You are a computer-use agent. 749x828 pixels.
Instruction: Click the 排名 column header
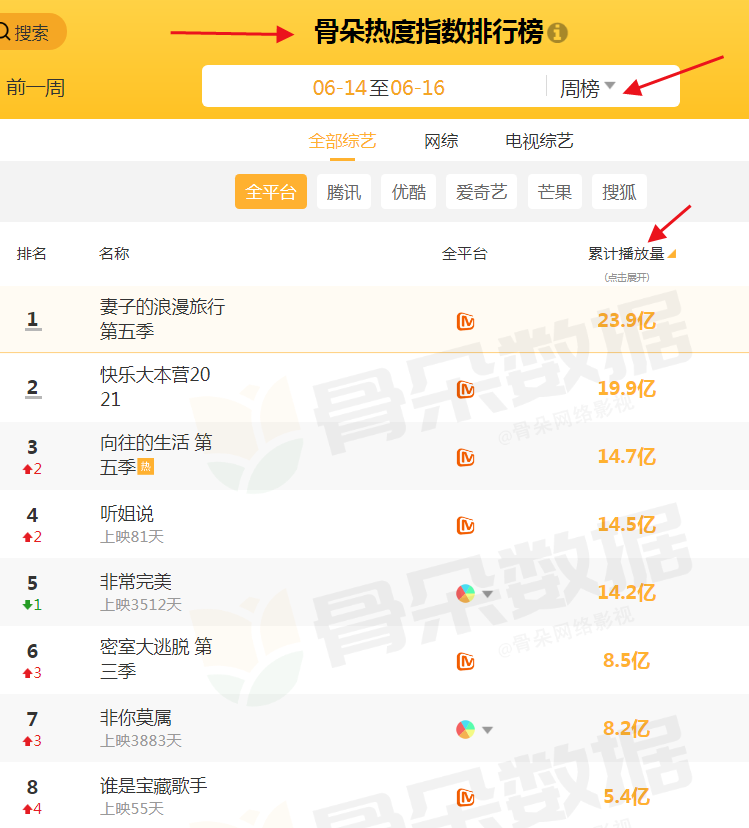pos(32,253)
